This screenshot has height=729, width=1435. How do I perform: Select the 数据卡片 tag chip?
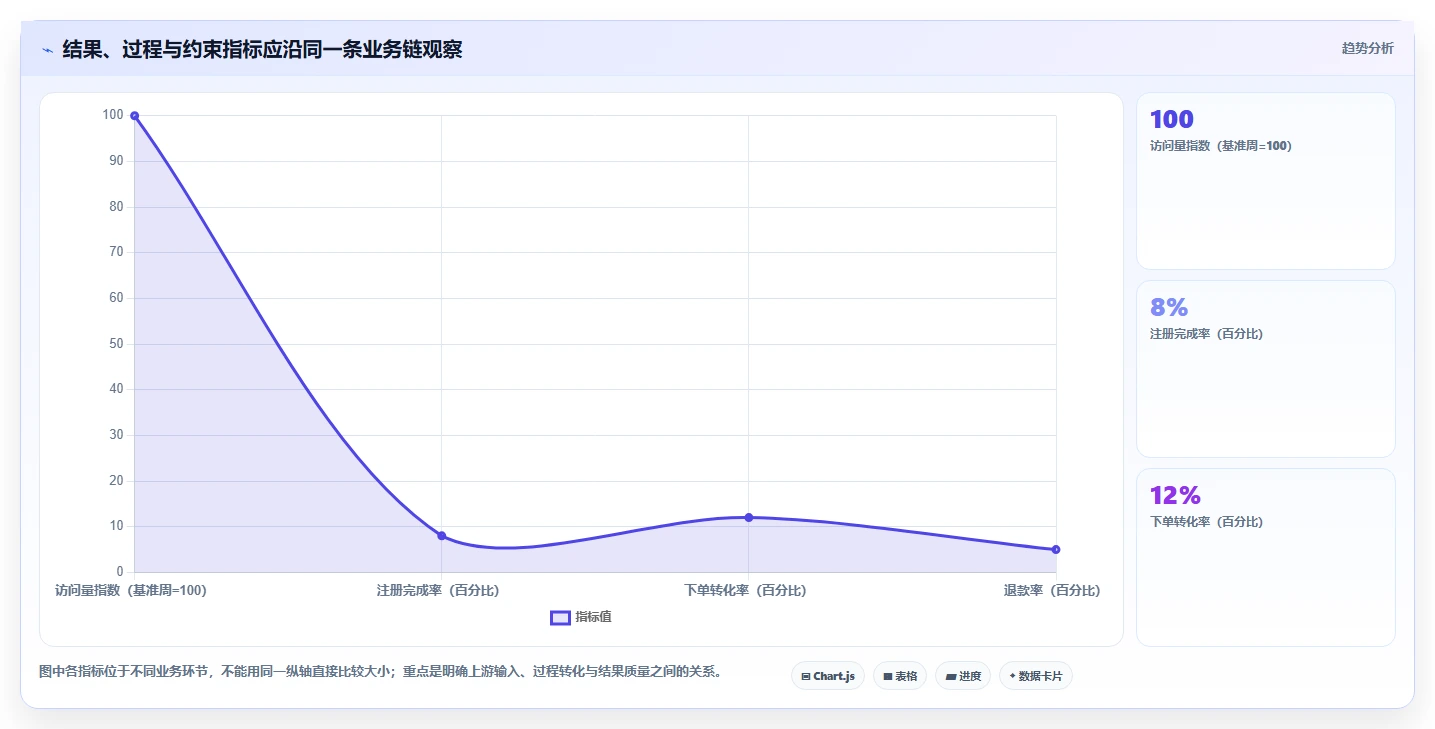(x=1035, y=676)
